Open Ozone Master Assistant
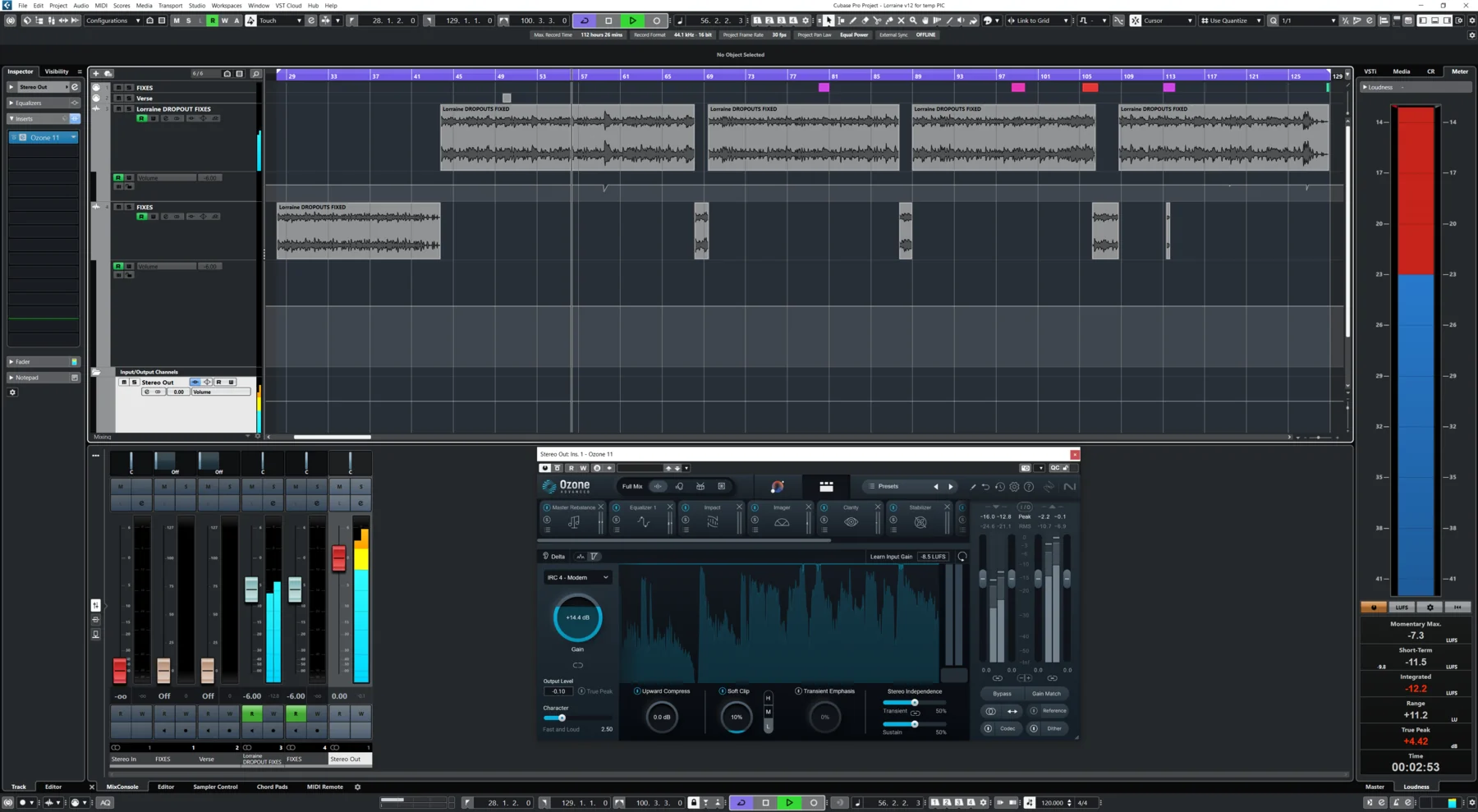1478x812 pixels. tap(777, 487)
